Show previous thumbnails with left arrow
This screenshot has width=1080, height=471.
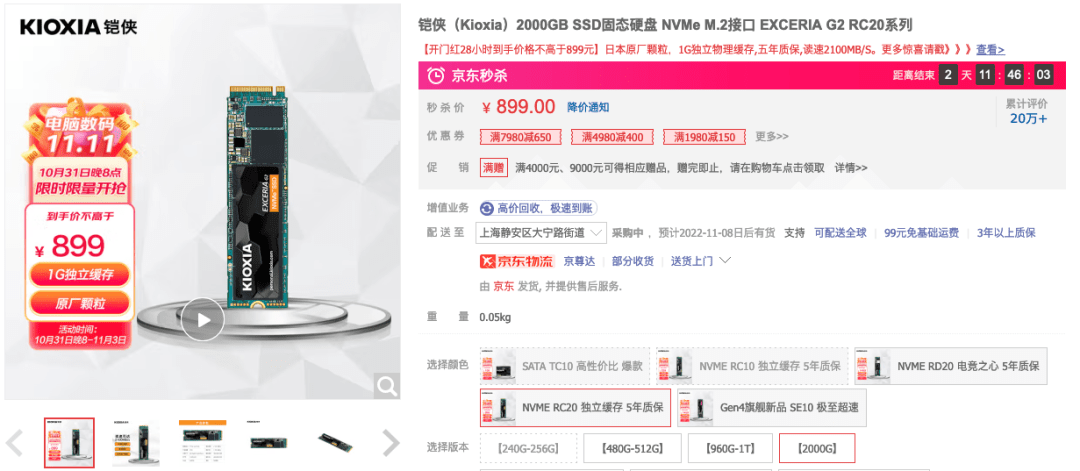14,443
